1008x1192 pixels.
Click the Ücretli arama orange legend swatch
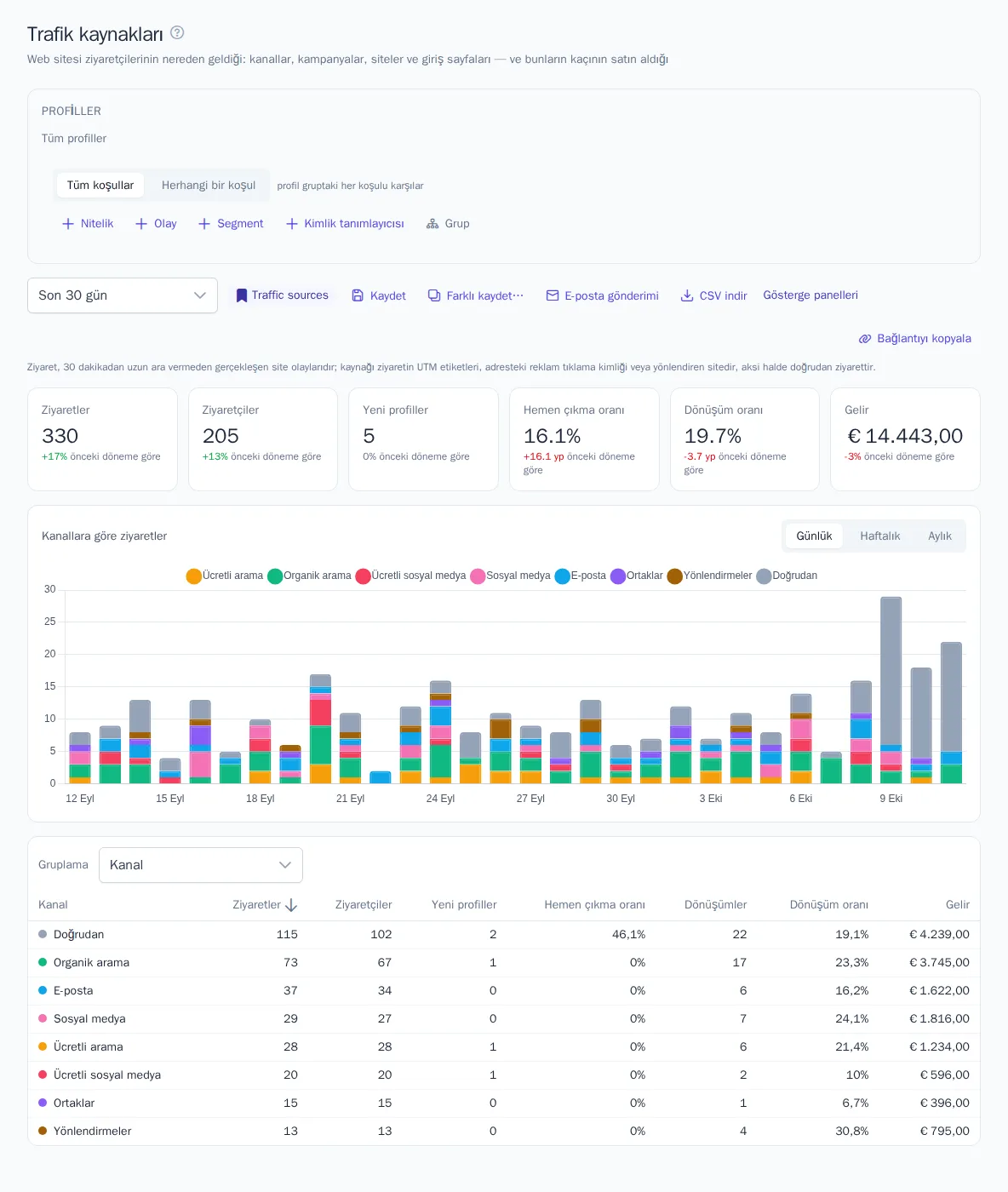(x=194, y=576)
